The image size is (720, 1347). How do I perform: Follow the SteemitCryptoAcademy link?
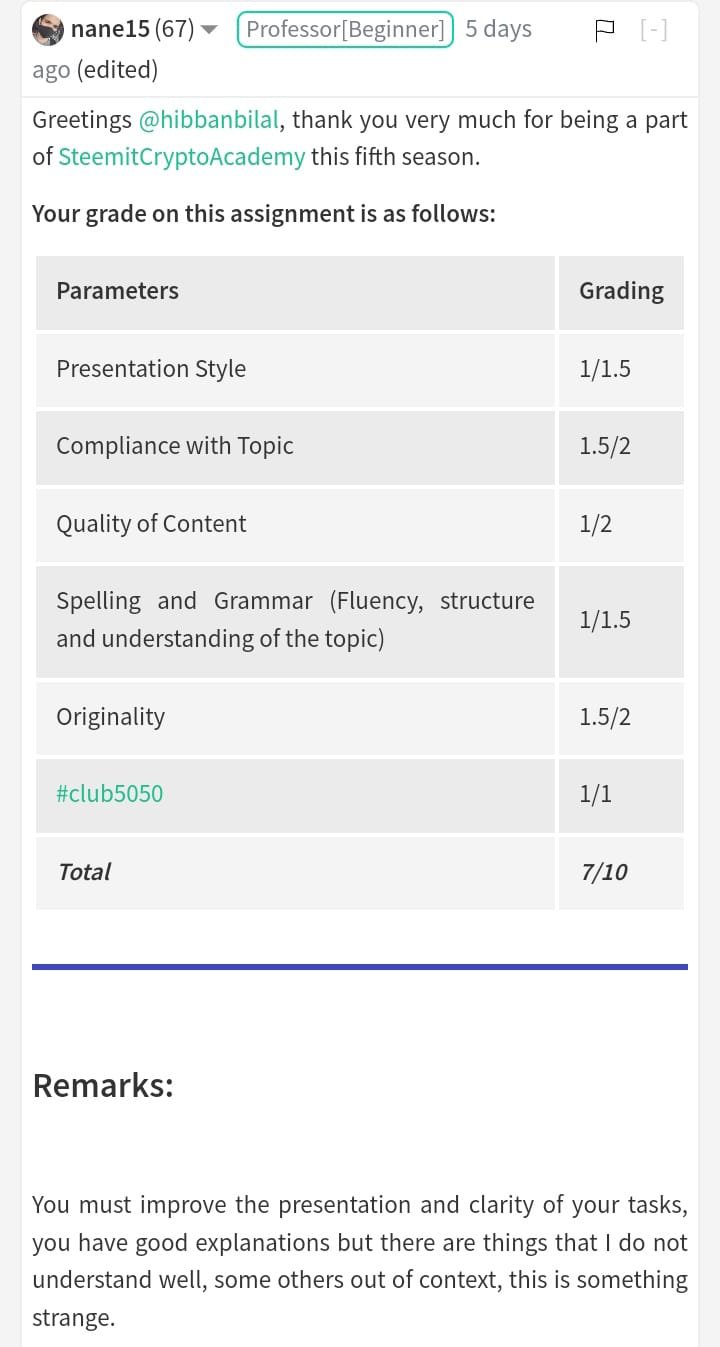(x=182, y=158)
